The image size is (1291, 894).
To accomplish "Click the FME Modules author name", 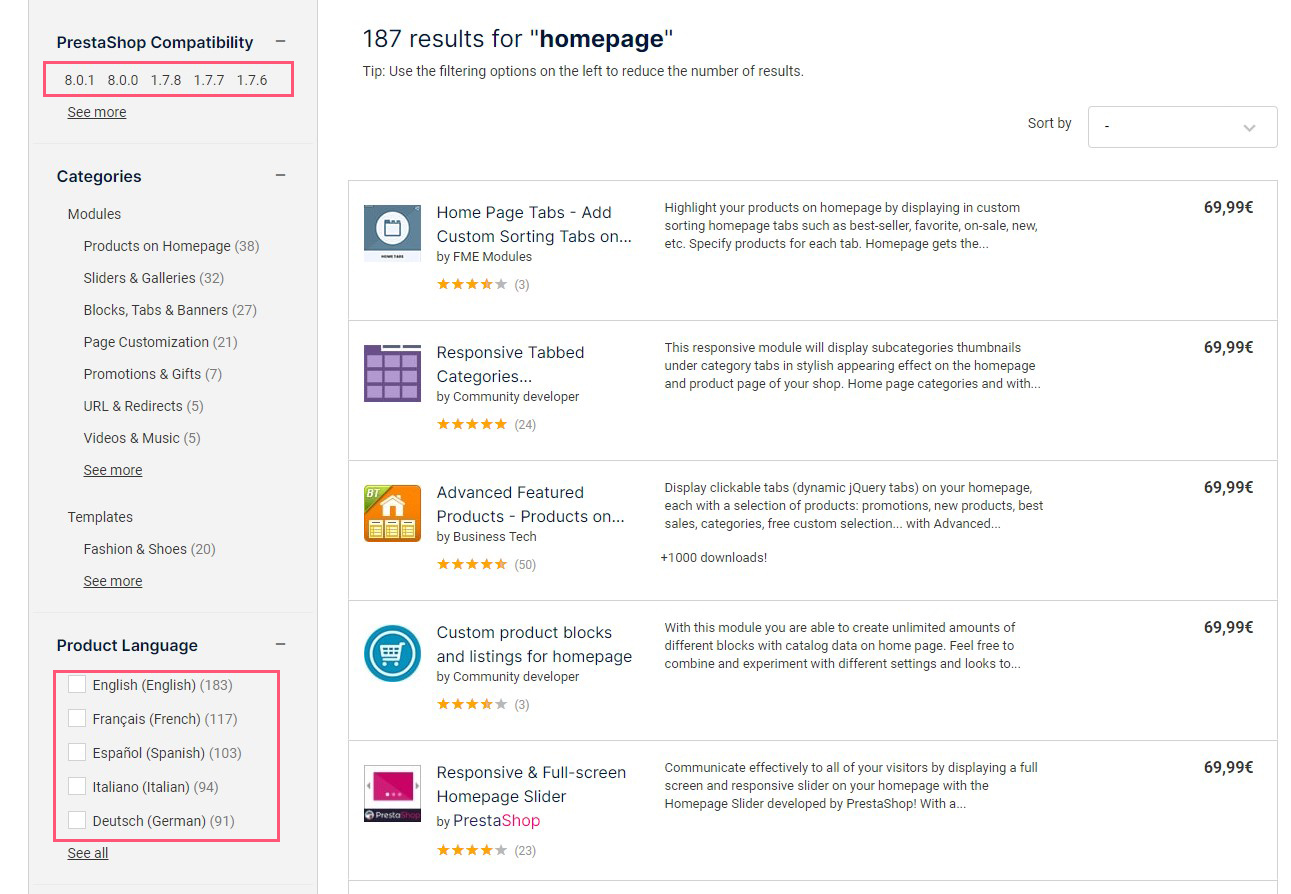I will (x=492, y=257).
